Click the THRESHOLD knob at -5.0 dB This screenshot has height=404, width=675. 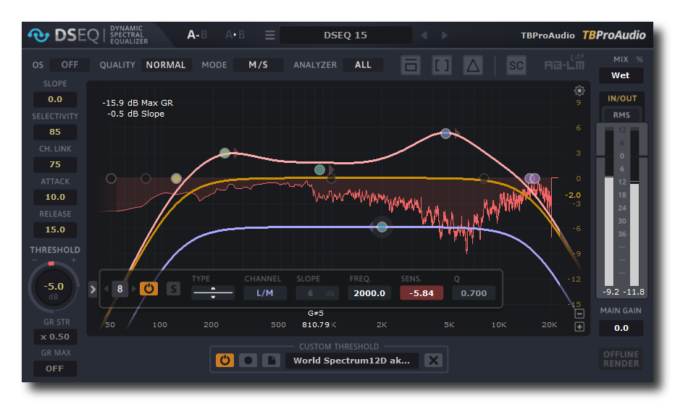[x=53, y=287]
